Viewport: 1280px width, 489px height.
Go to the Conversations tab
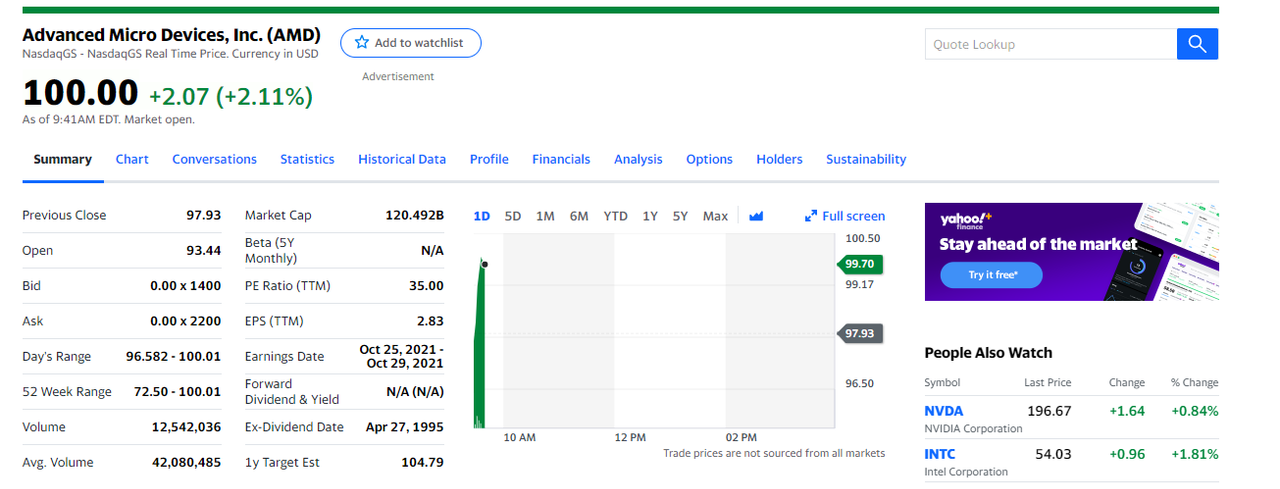214,159
